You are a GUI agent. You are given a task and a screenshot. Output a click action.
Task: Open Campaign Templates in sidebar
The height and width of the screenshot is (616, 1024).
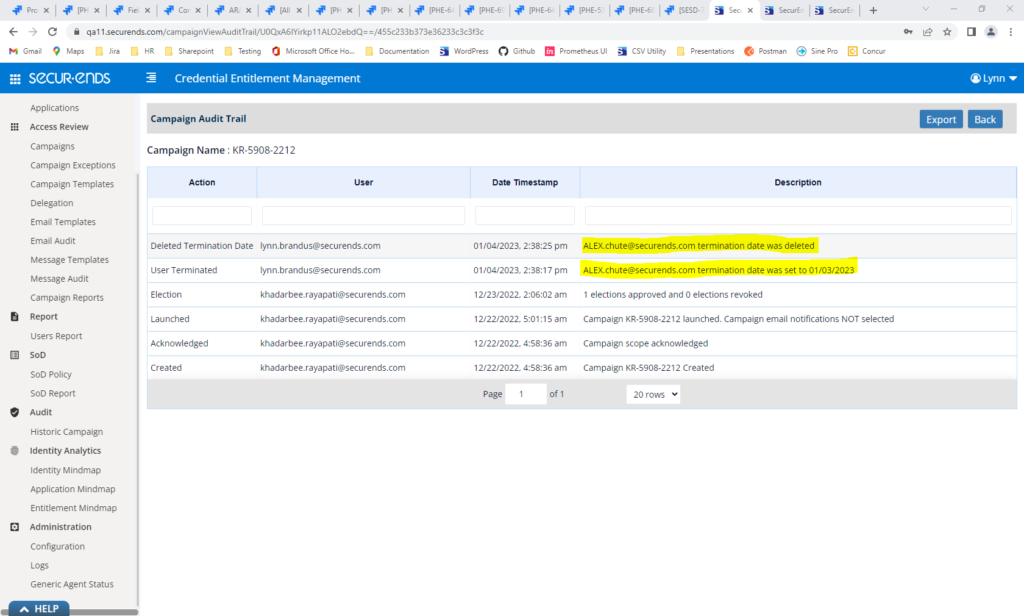[72, 184]
